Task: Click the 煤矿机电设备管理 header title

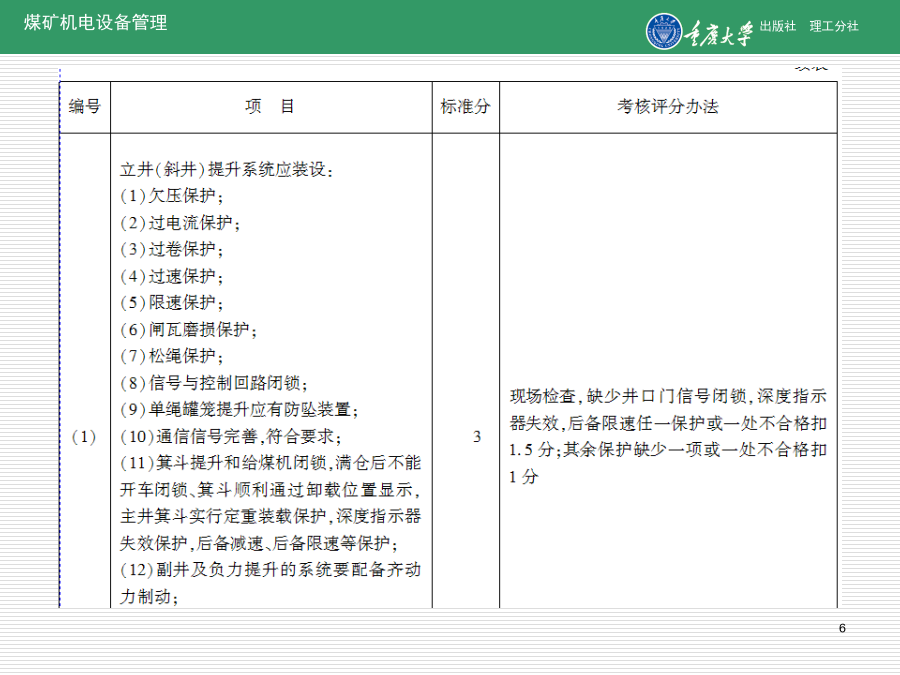Action: click(96, 23)
